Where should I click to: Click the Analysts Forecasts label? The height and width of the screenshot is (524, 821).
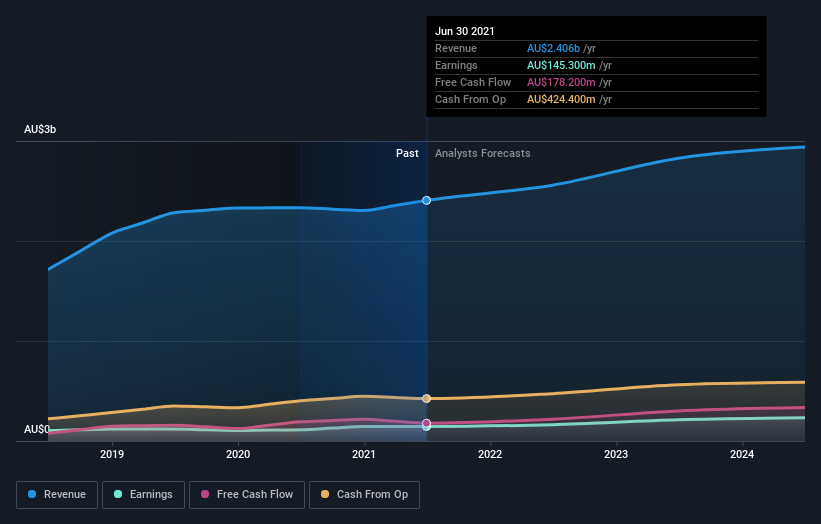click(482, 153)
